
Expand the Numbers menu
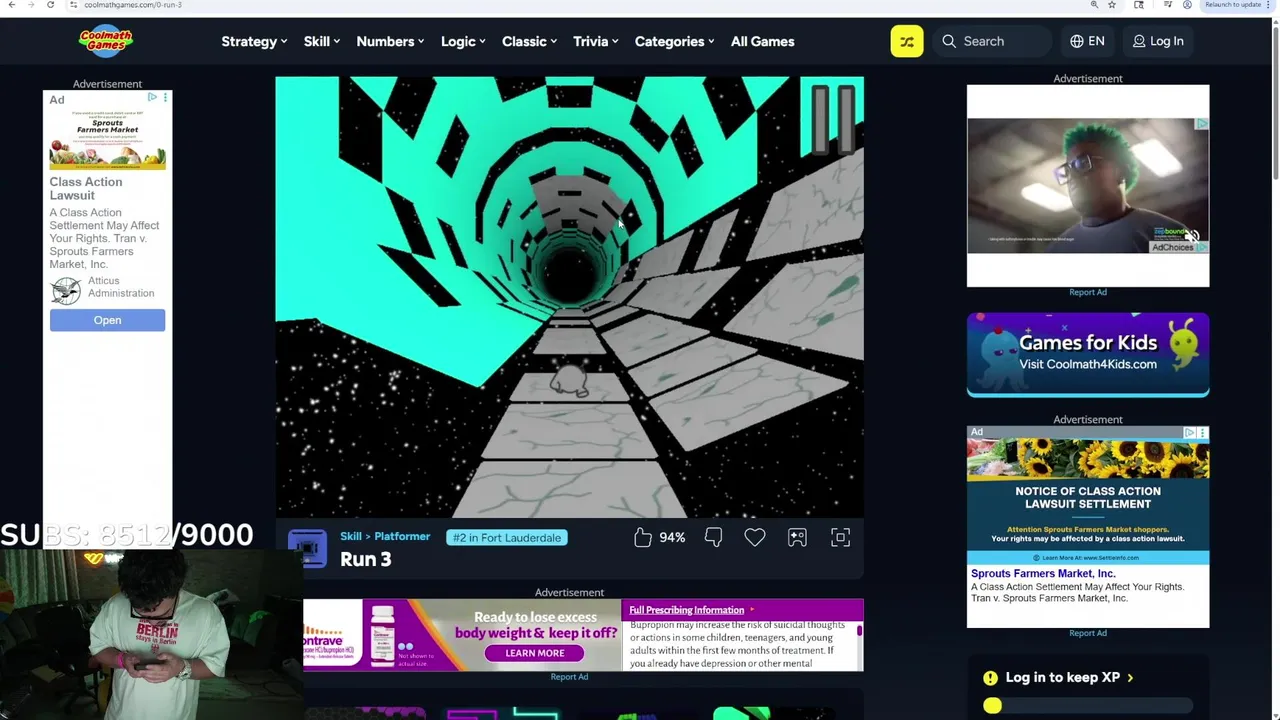390,41
